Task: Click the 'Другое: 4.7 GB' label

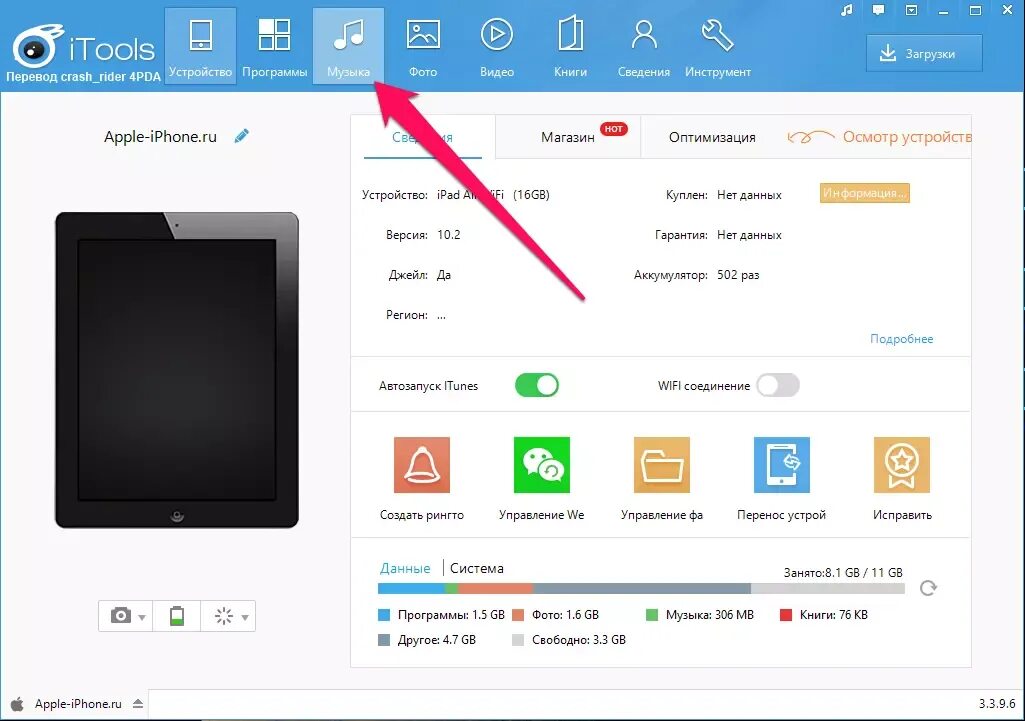Action: [x=437, y=639]
